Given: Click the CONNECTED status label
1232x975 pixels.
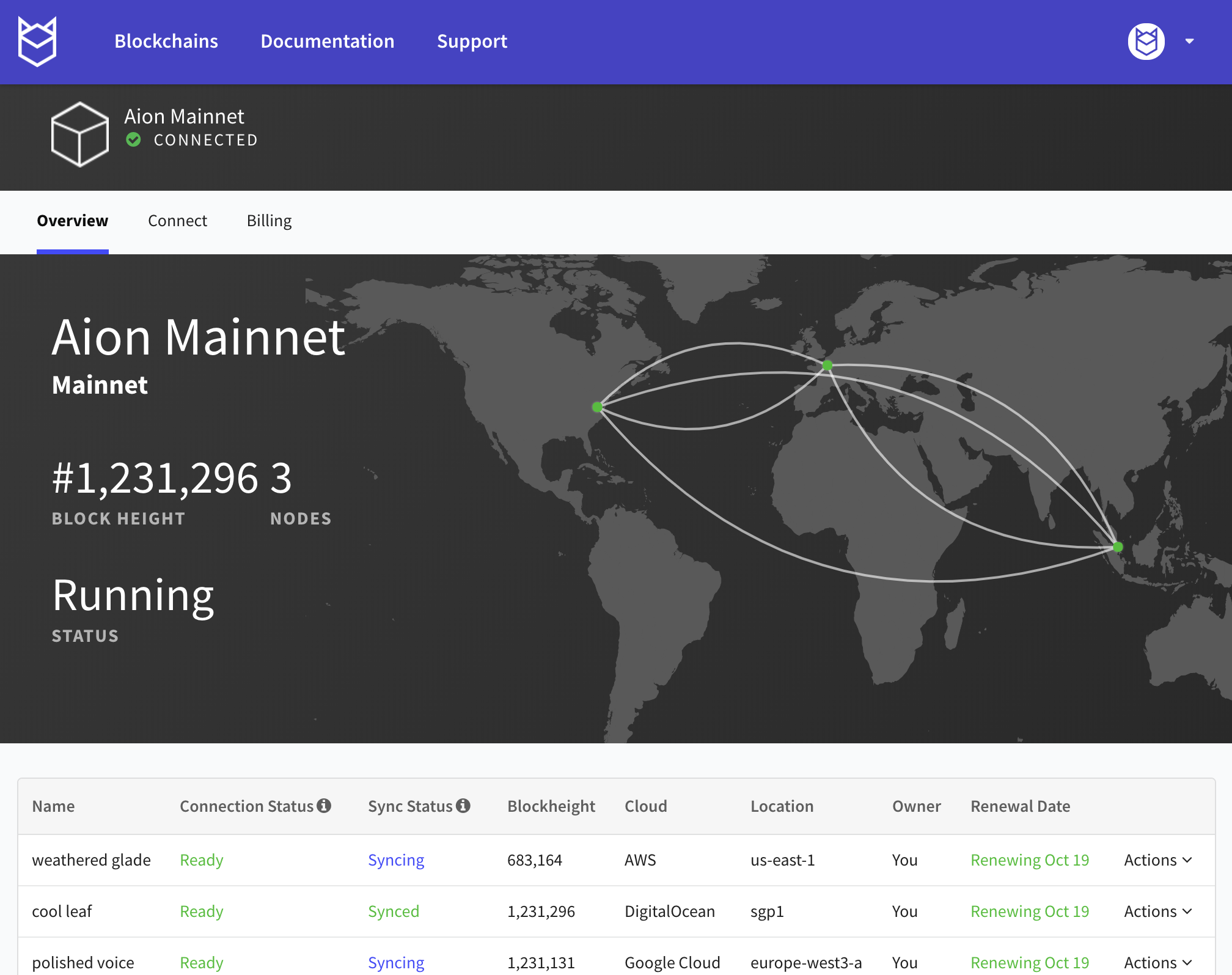Looking at the screenshot, I should pos(206,140).
